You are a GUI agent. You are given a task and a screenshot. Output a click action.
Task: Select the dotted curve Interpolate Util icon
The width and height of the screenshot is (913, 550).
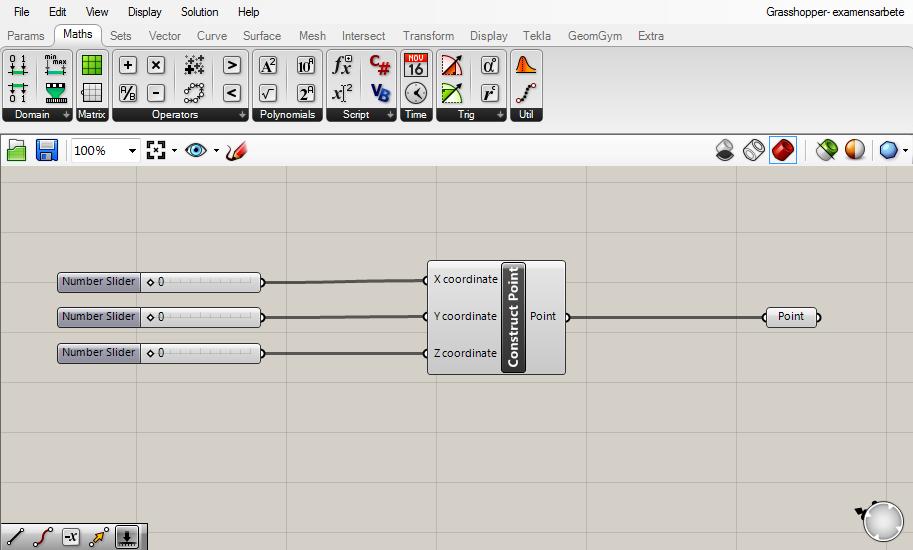click(x=526, y=93)
